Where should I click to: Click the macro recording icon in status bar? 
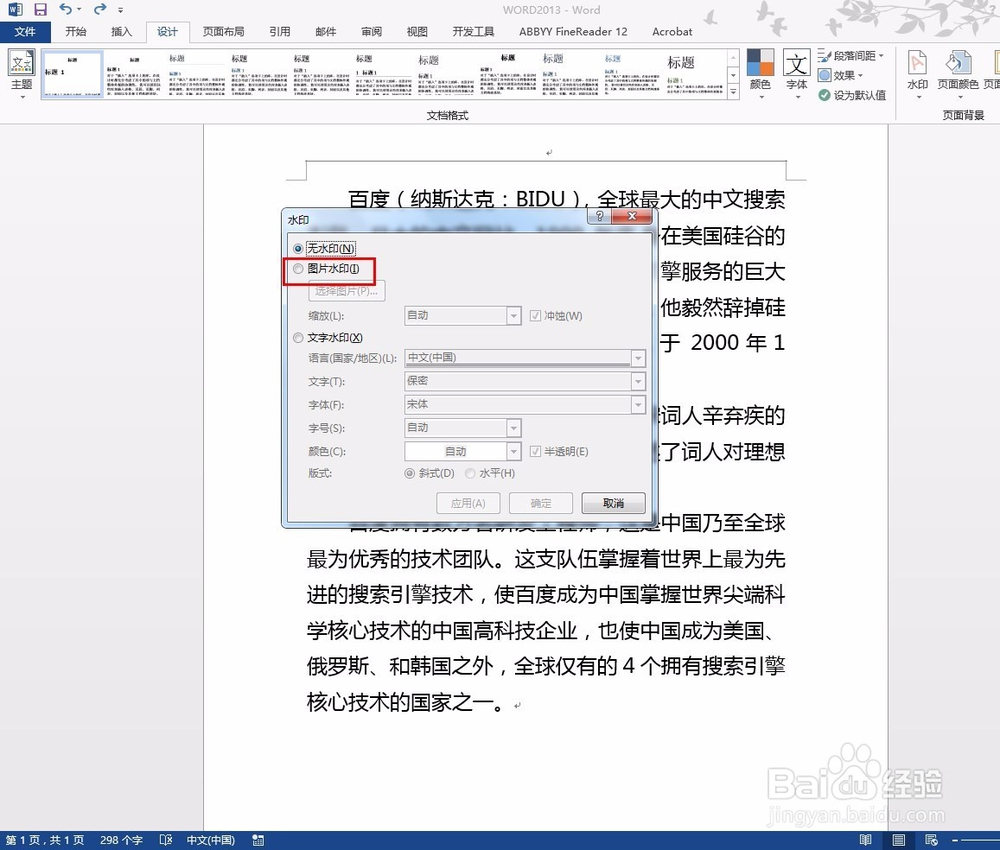coord(258,840)
